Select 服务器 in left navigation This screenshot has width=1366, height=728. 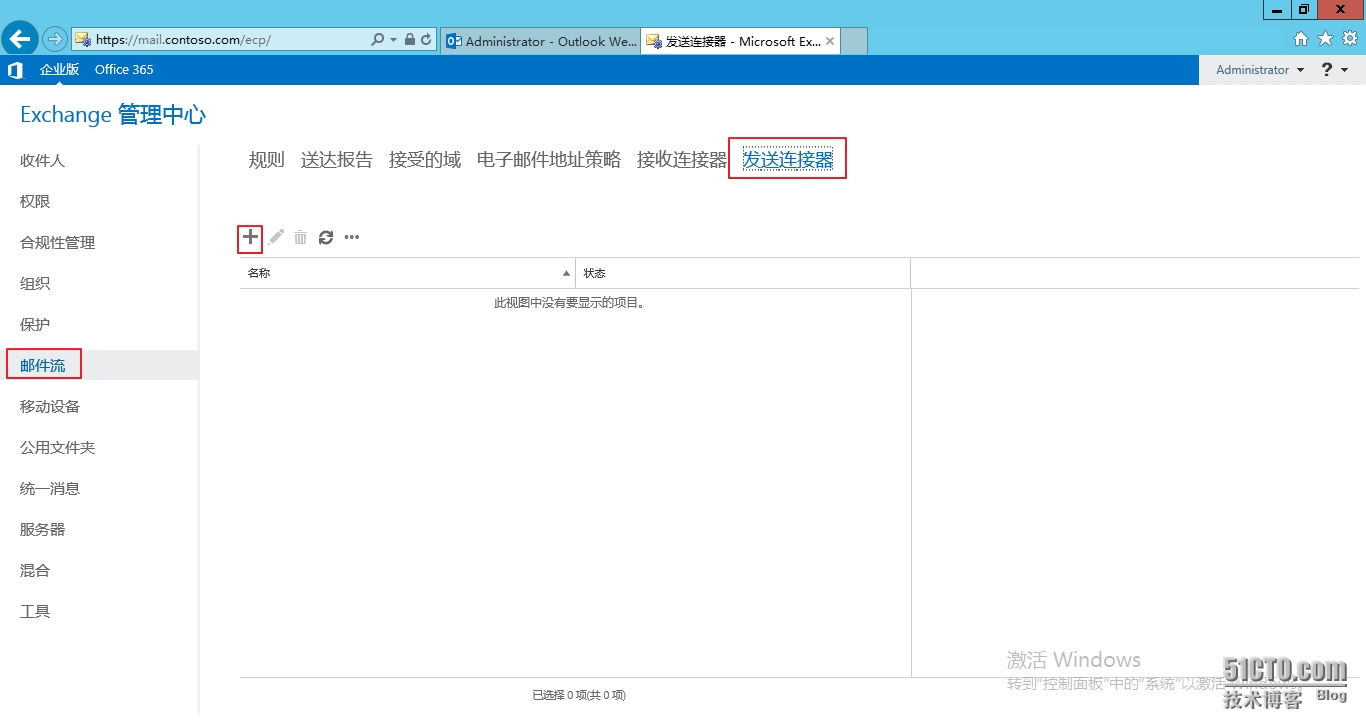point(43,530)
